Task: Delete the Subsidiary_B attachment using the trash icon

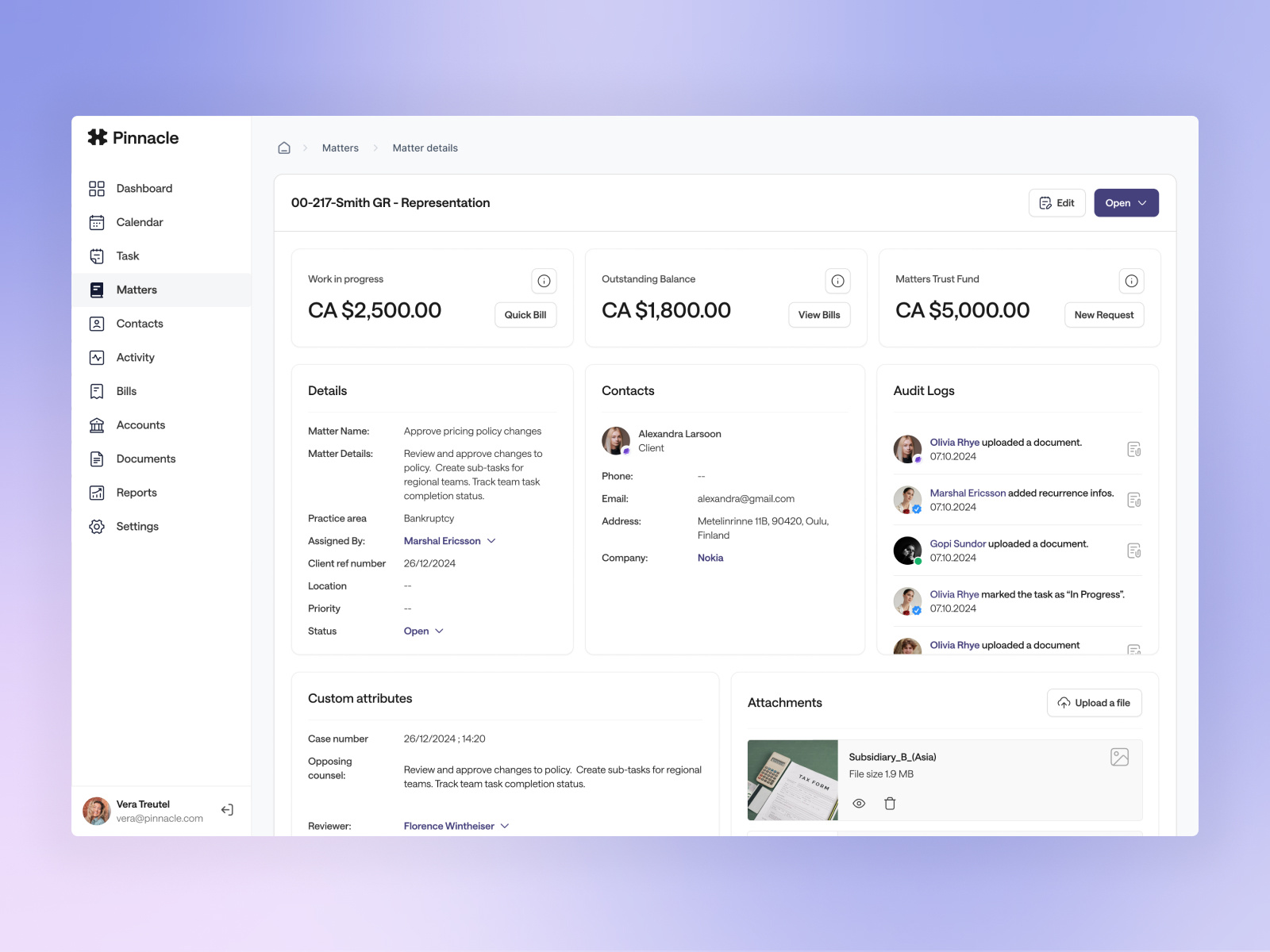Action: (890, 803)
